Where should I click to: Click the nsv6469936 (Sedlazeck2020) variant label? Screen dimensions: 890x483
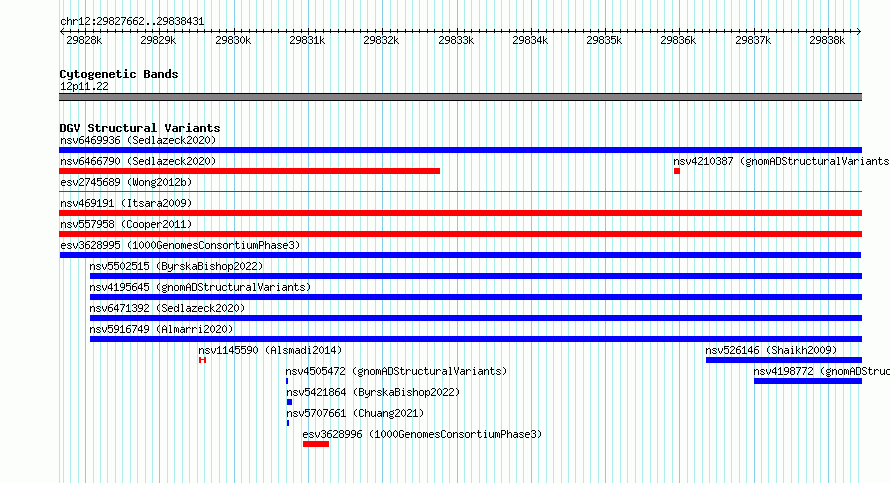[138, 140]
